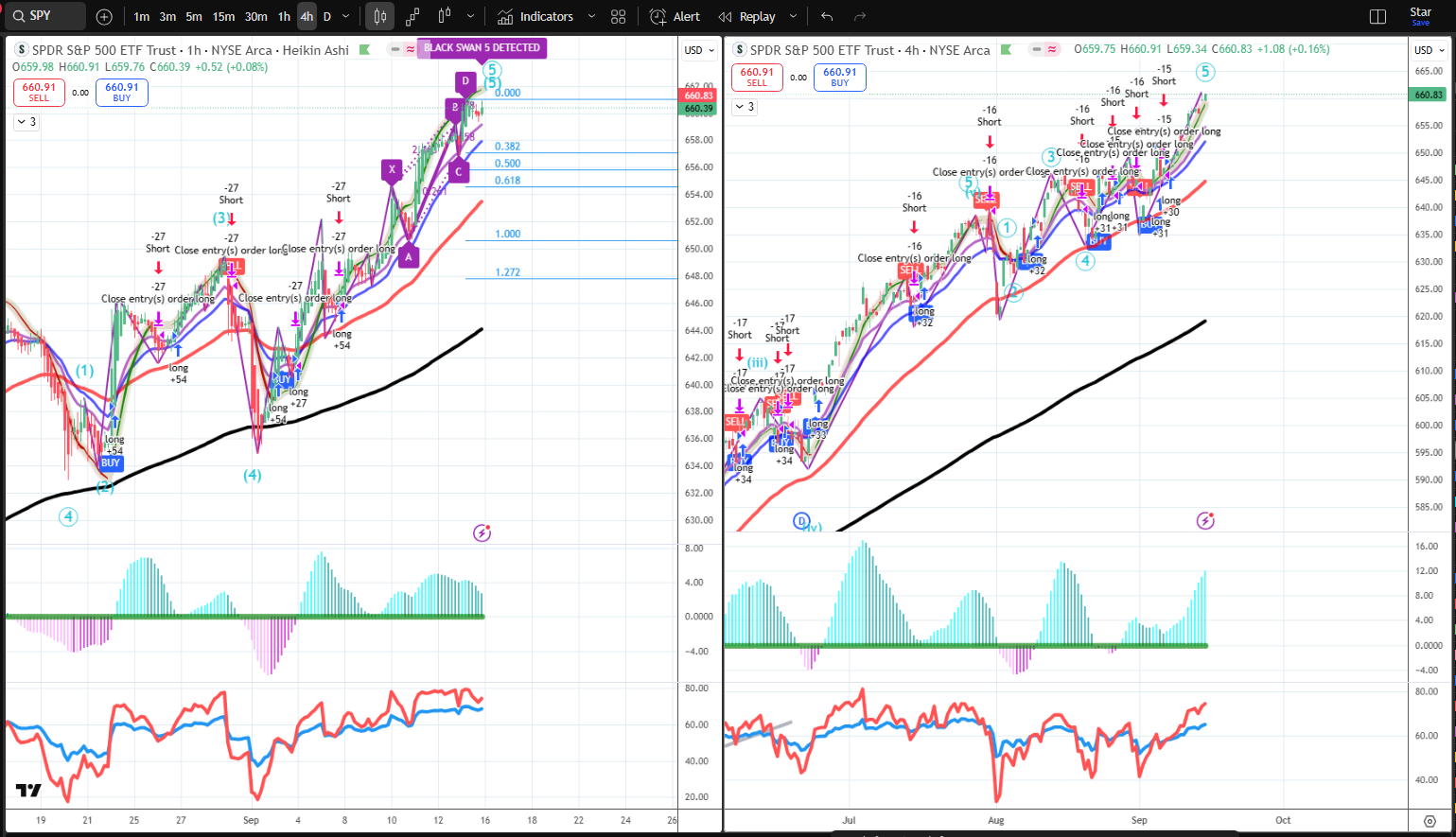Click the 660.91 BUY button on 1h chart
Screen dimensions: 1456x837
tap(122, 92)
